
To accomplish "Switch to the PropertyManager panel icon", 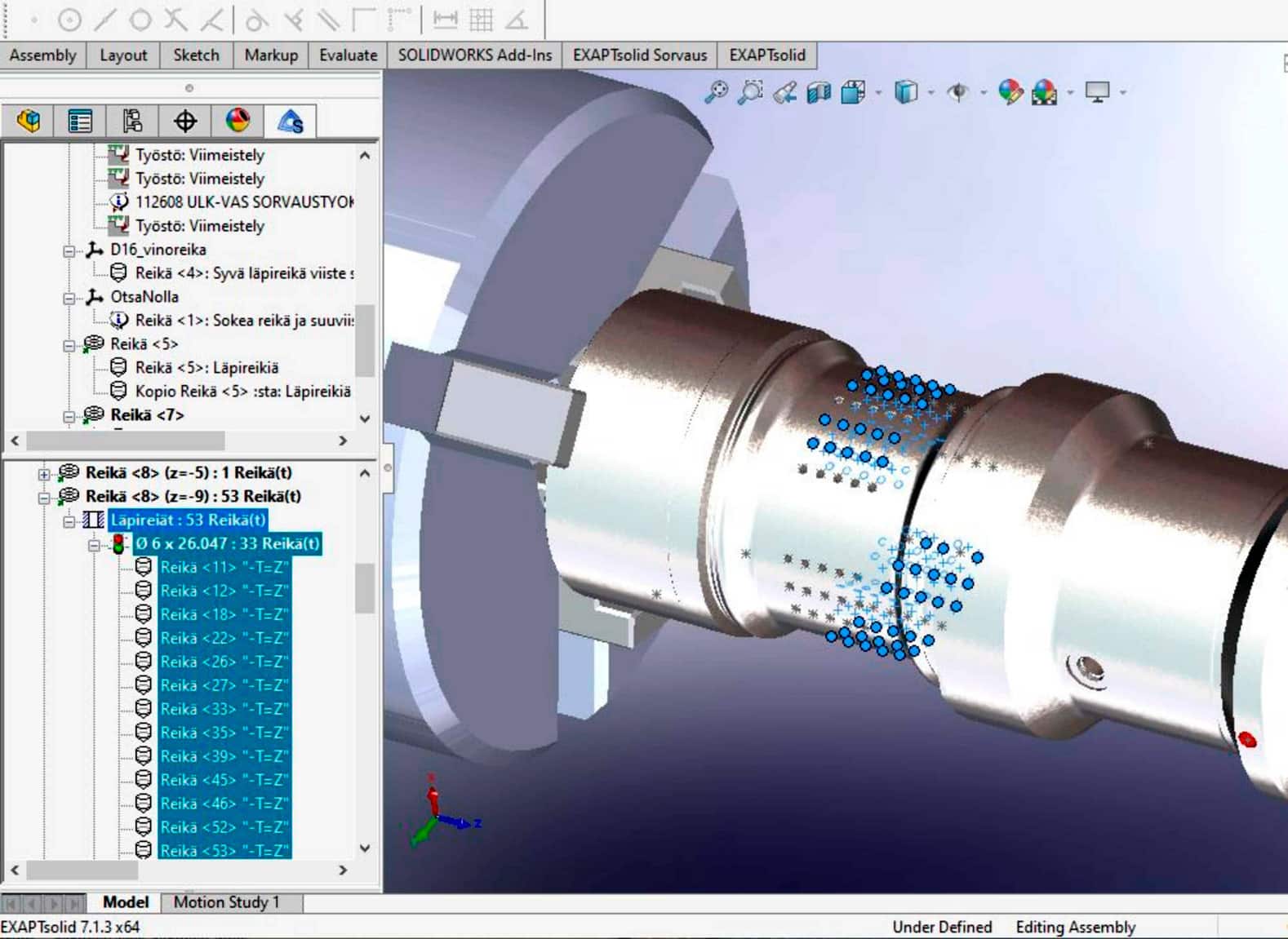I will click(80, 122).
